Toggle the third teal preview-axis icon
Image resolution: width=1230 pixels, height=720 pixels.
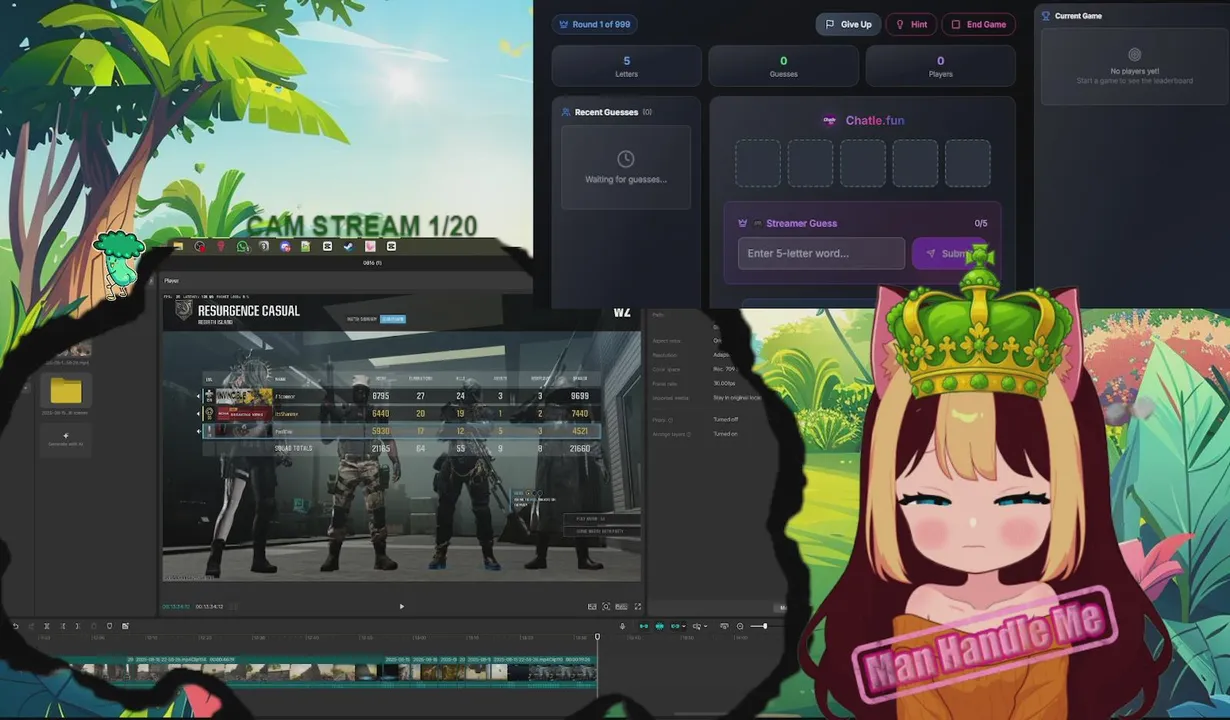(675, 626)
